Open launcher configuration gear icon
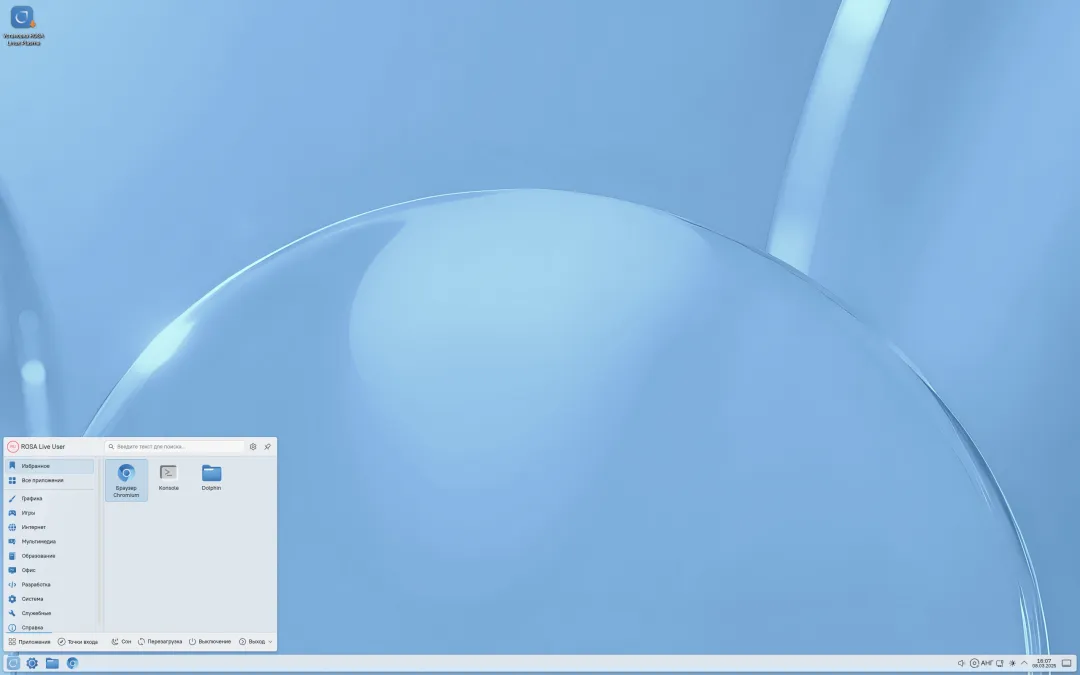 [x=253, y=446]
